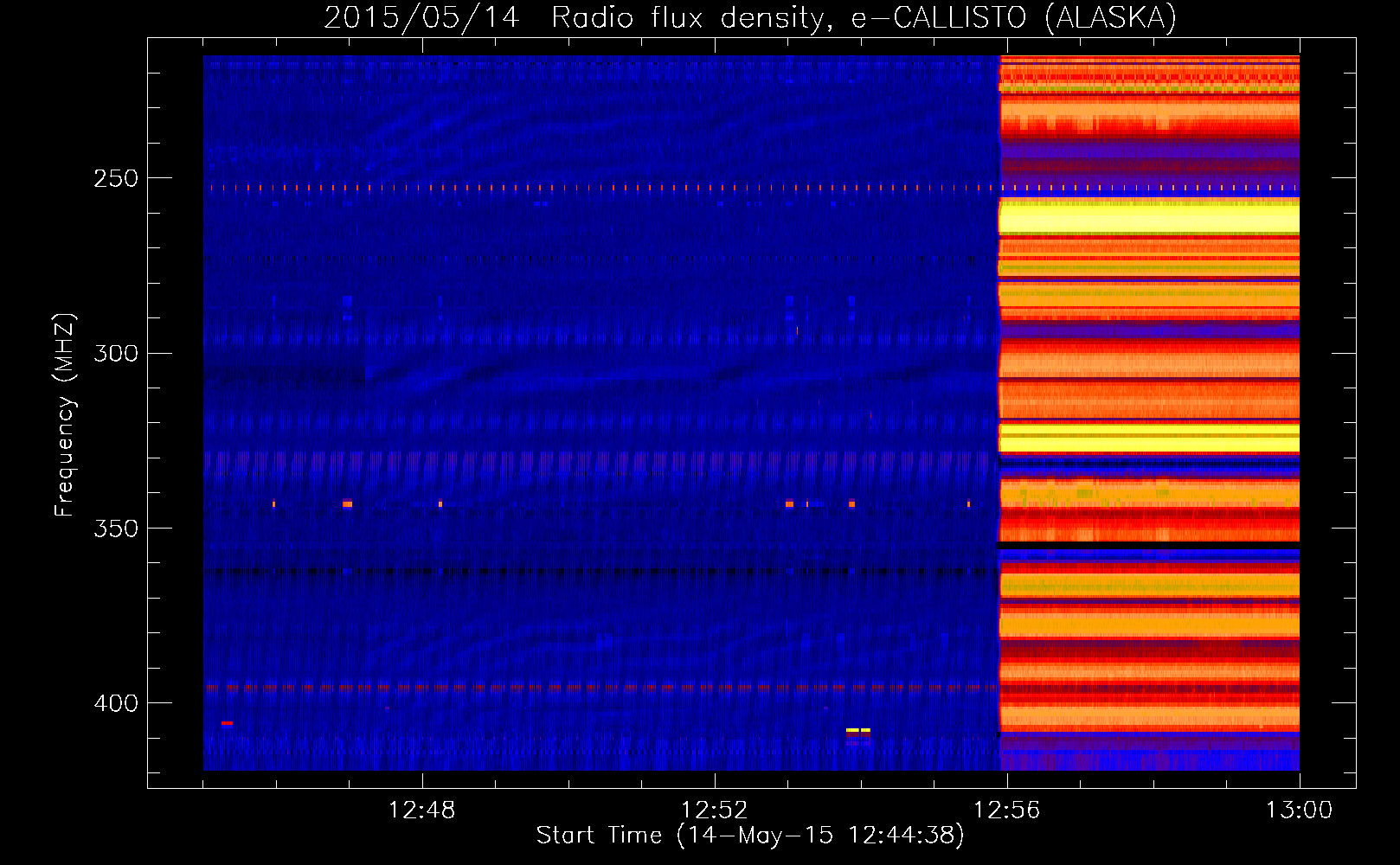Click the 12:56 time tick label

(1007, 811)
